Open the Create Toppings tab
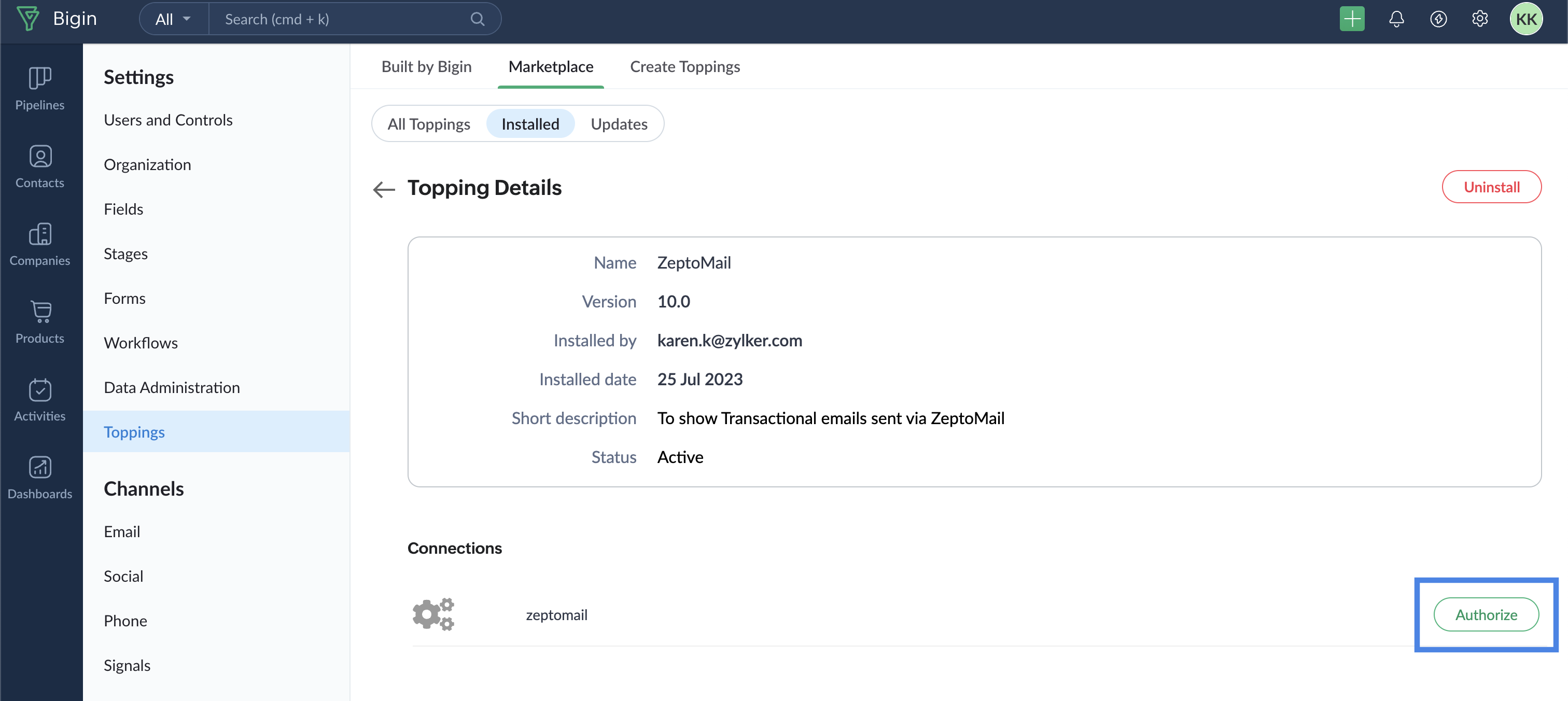1568x701 pixels. (684, 66)
